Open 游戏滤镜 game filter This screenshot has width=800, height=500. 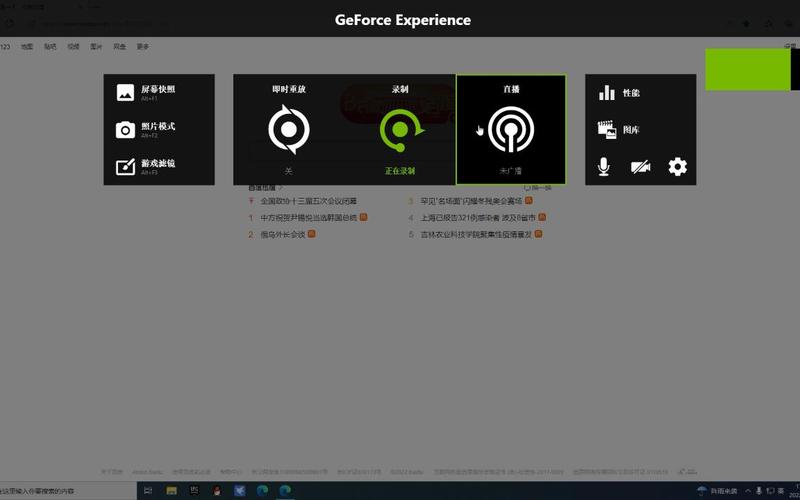[147, 167]
